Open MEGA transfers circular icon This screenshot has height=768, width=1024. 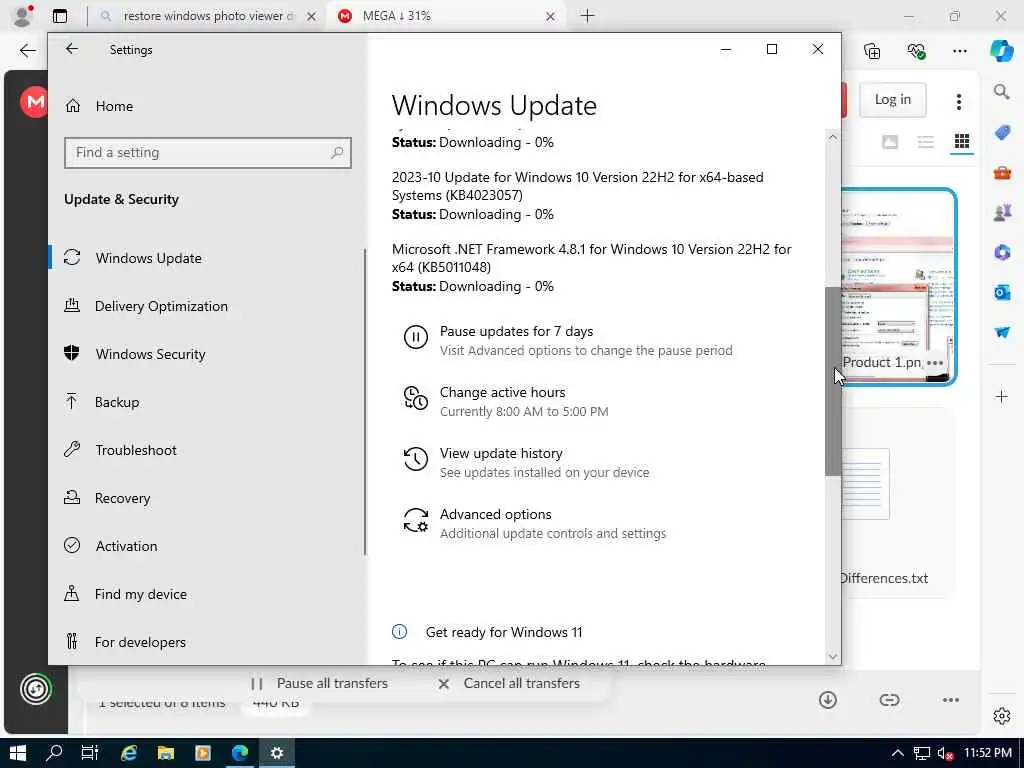coord(35,688)
